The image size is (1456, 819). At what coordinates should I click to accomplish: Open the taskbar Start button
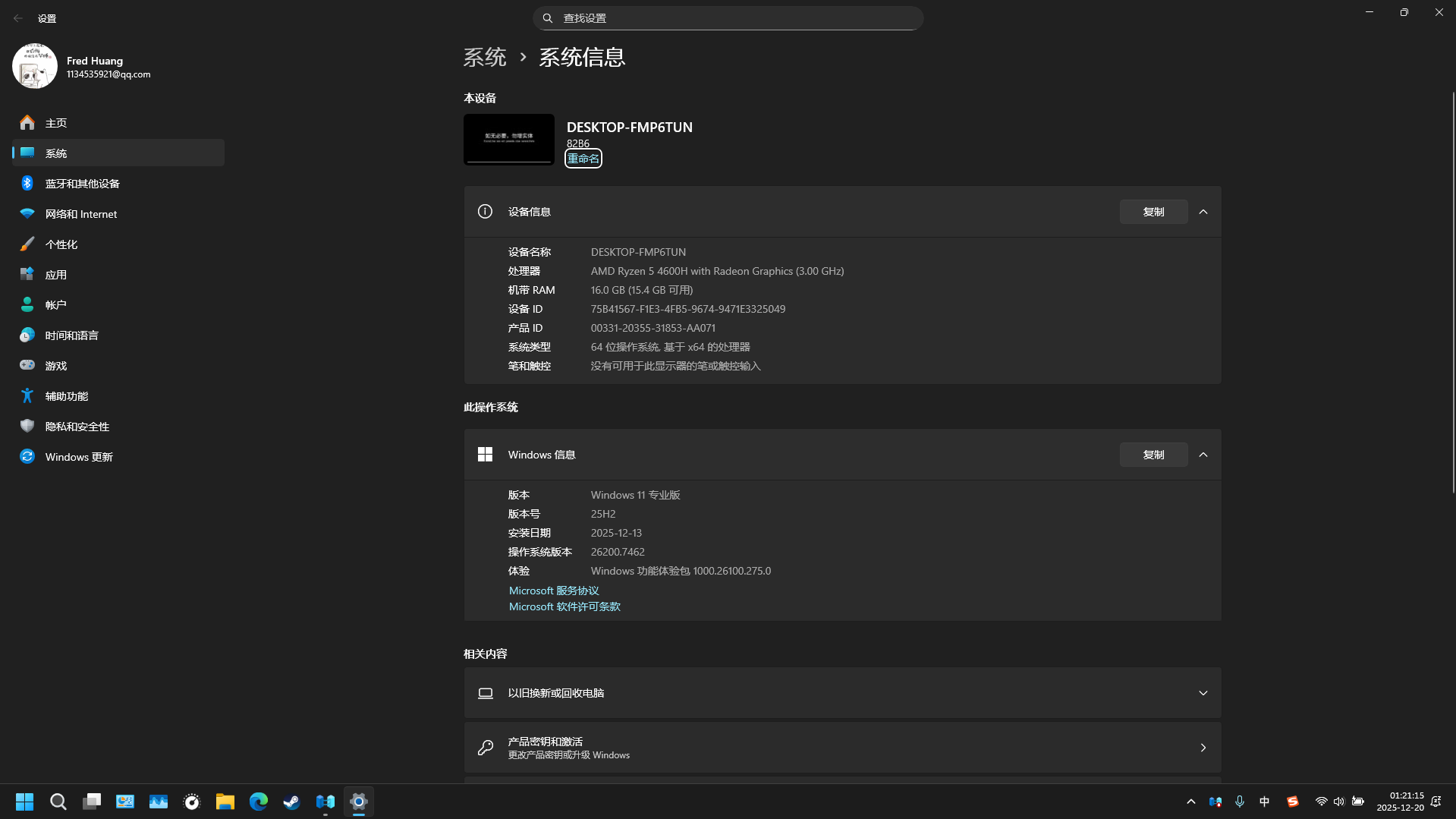[24, 802]
